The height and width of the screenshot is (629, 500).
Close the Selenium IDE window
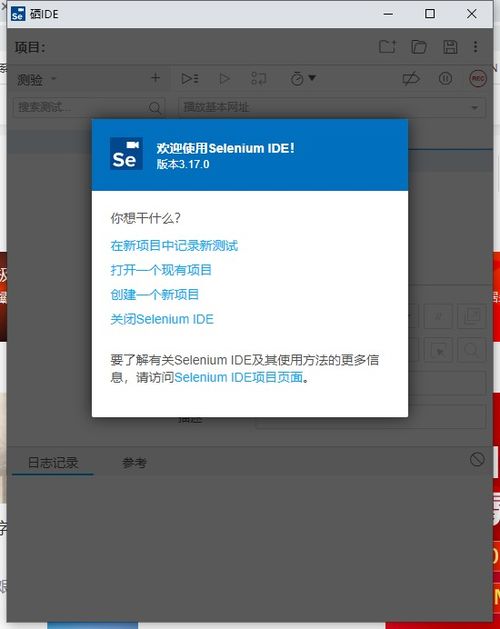click(x=472, y=14)
